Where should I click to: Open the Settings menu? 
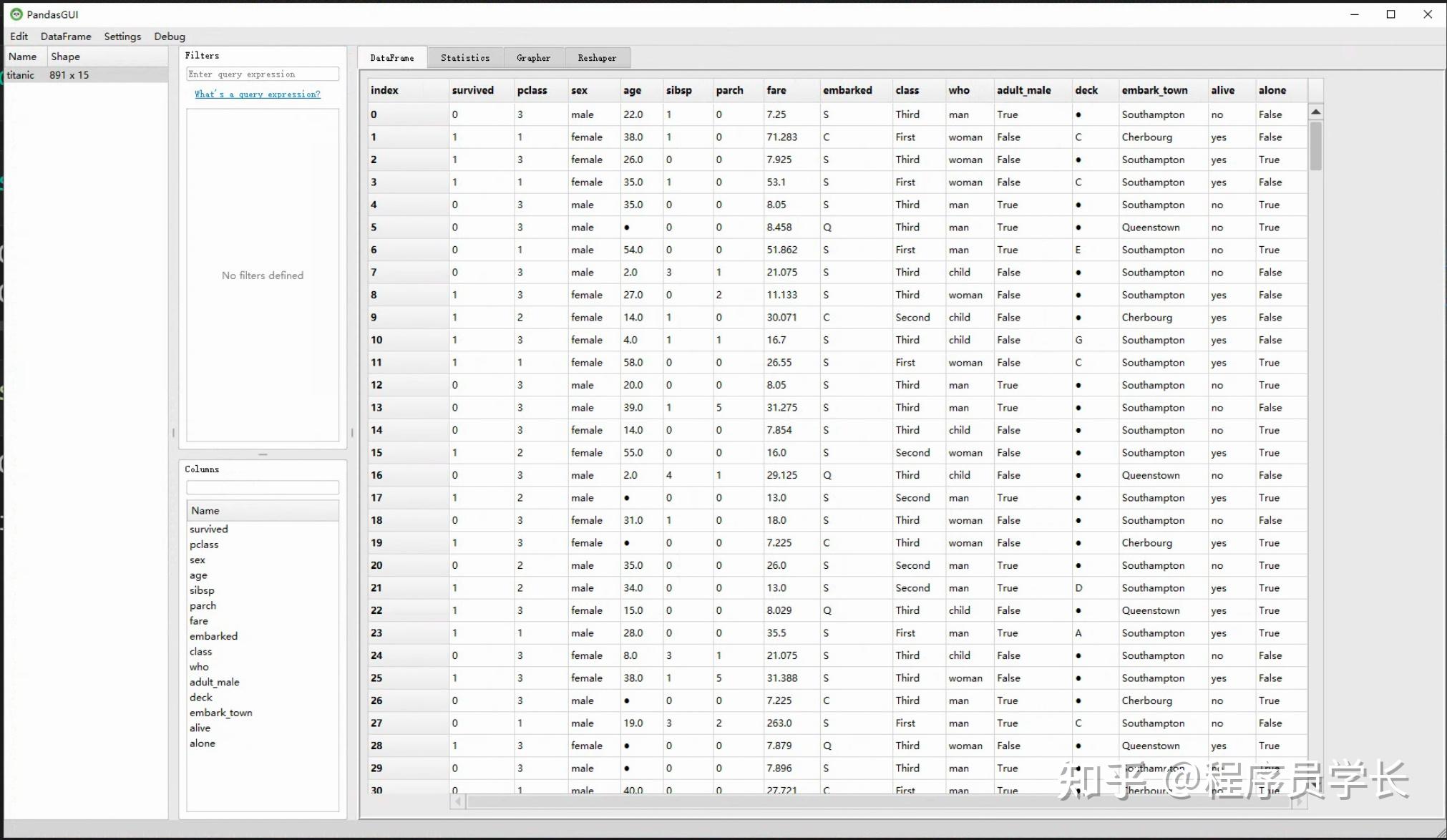coord(122,36)
